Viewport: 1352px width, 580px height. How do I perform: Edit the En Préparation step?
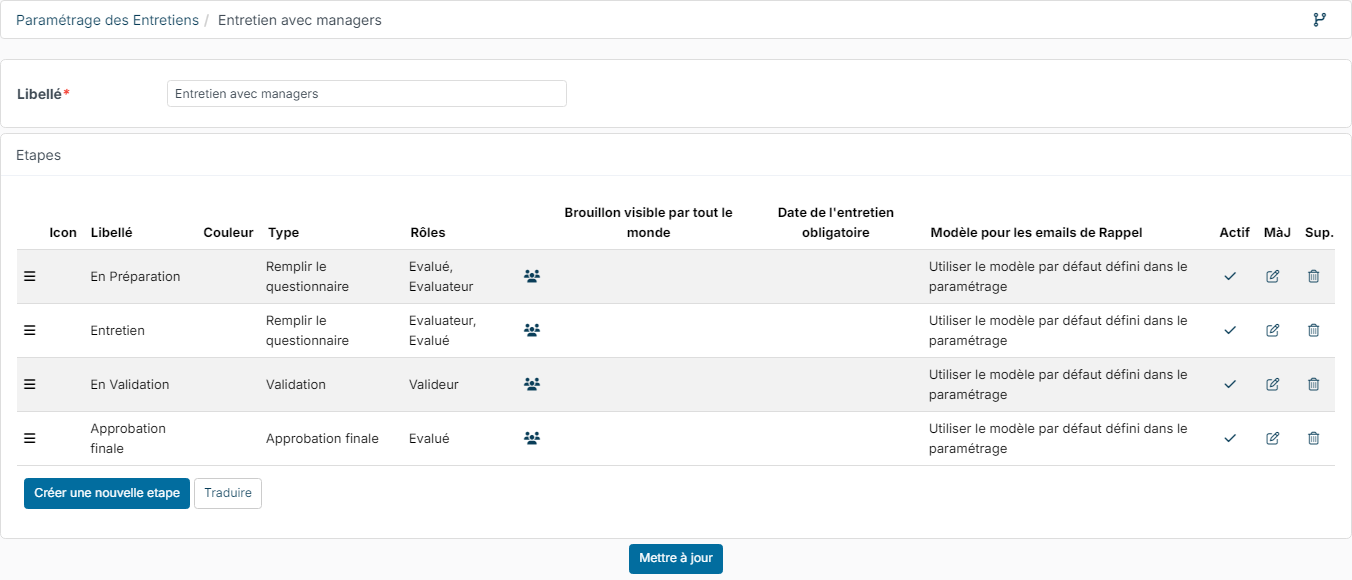coord(1273,276)
